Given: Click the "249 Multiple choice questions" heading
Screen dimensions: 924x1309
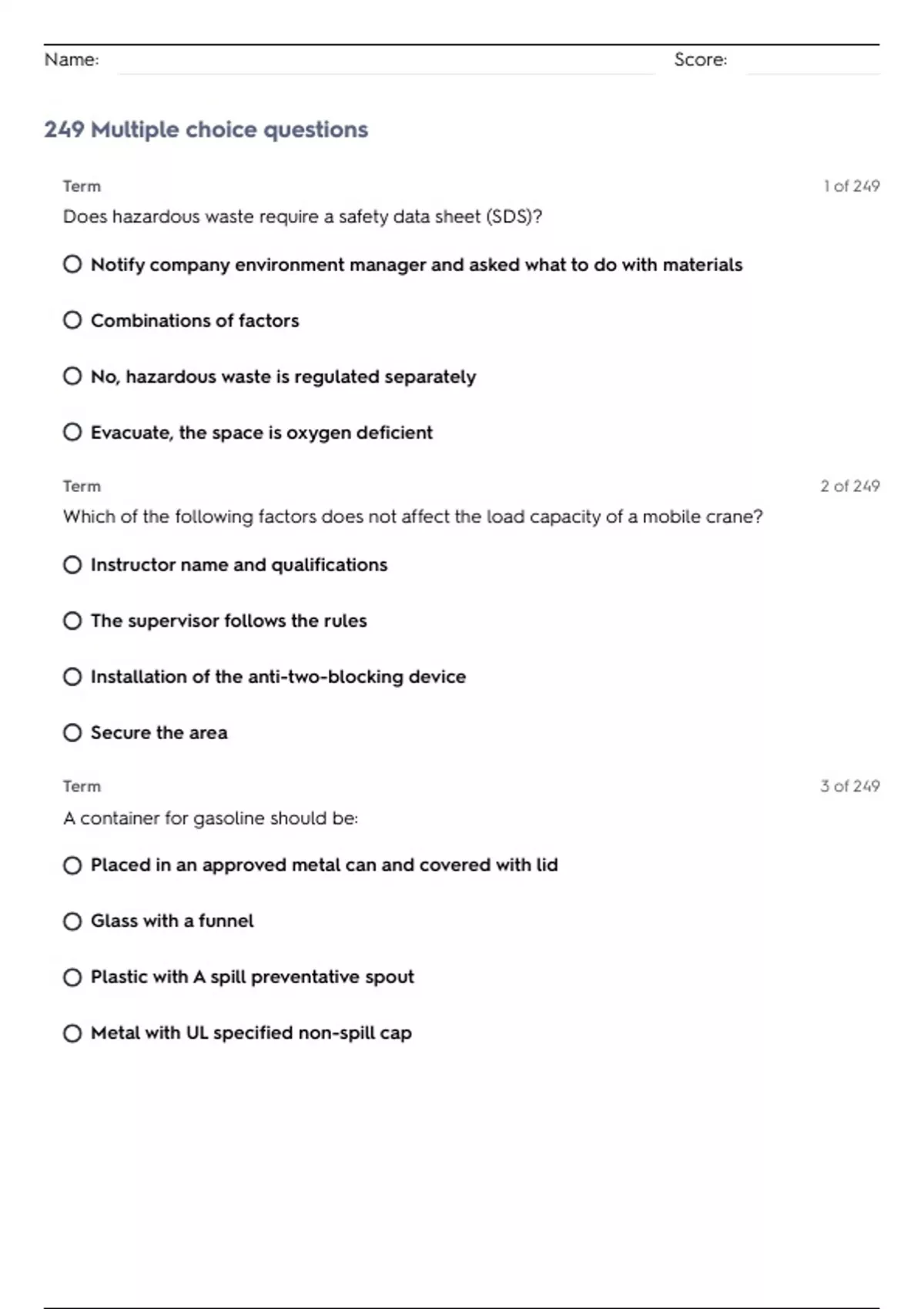Looking at the screenshot, I should click(206, 129).
